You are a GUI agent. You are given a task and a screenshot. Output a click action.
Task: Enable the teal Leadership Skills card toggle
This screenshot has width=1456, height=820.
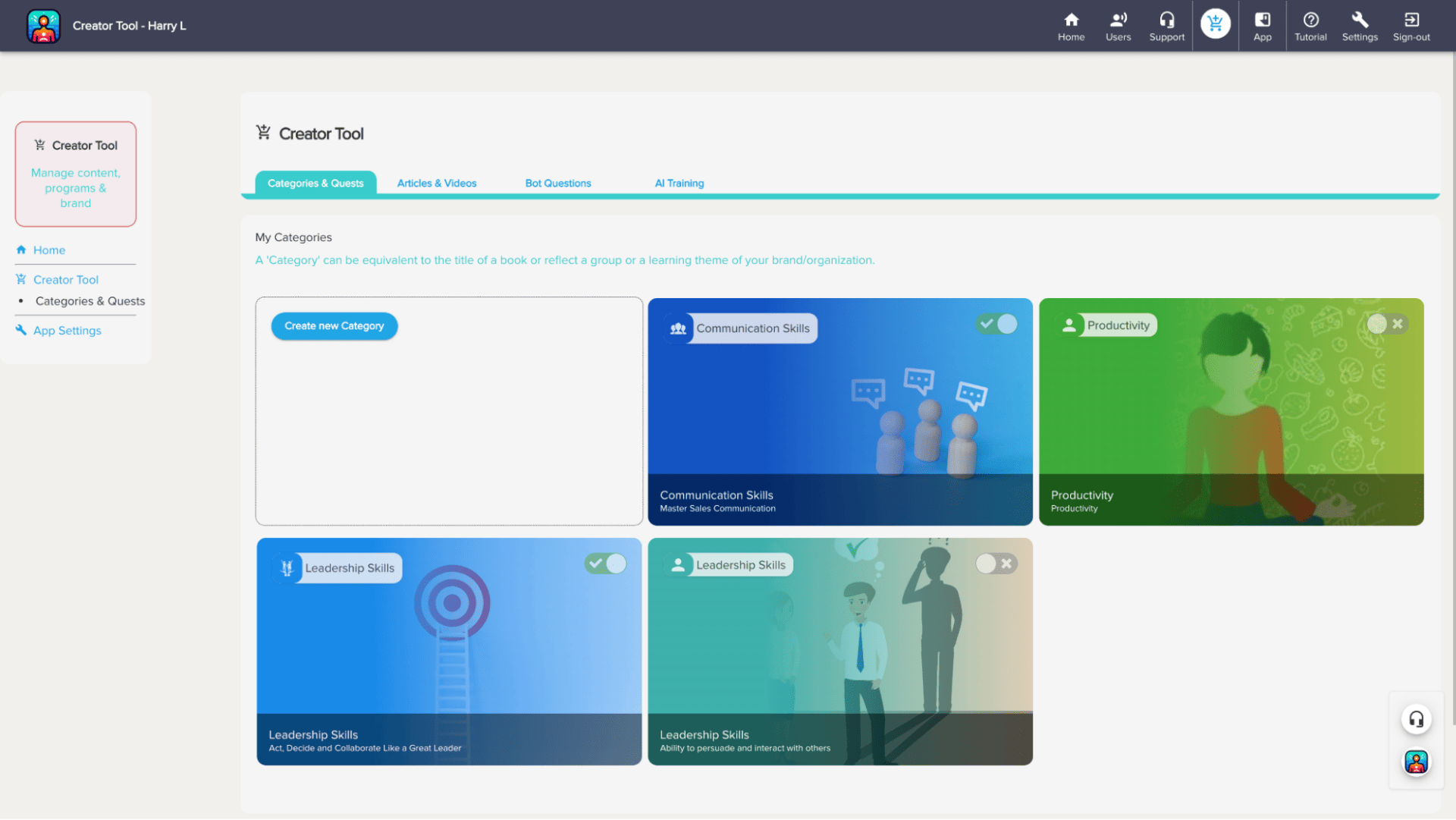pos(996,564)
